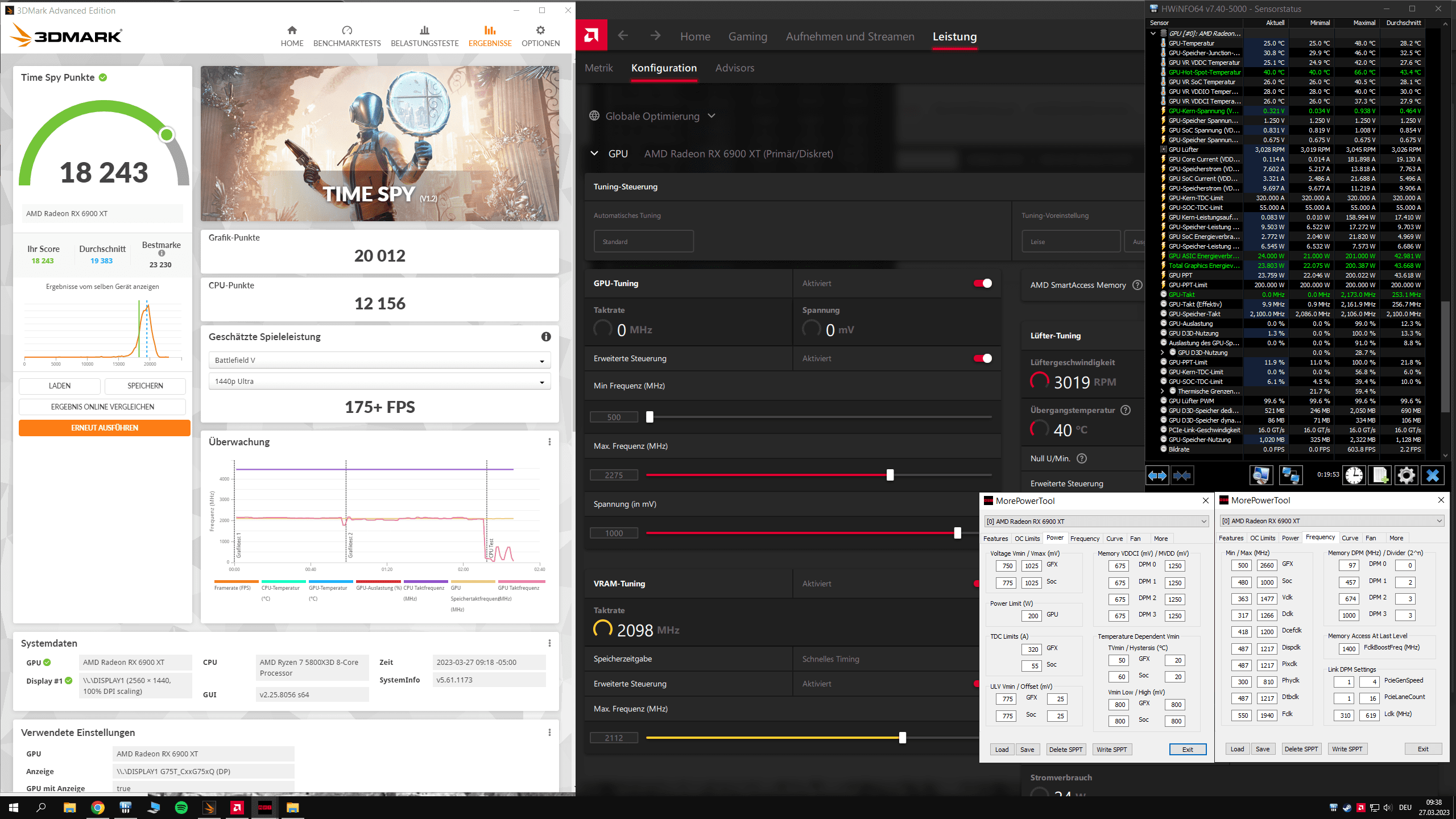Open the 1440p Ultra resolution dropdown
The image size is (1456, 819).
379,382
